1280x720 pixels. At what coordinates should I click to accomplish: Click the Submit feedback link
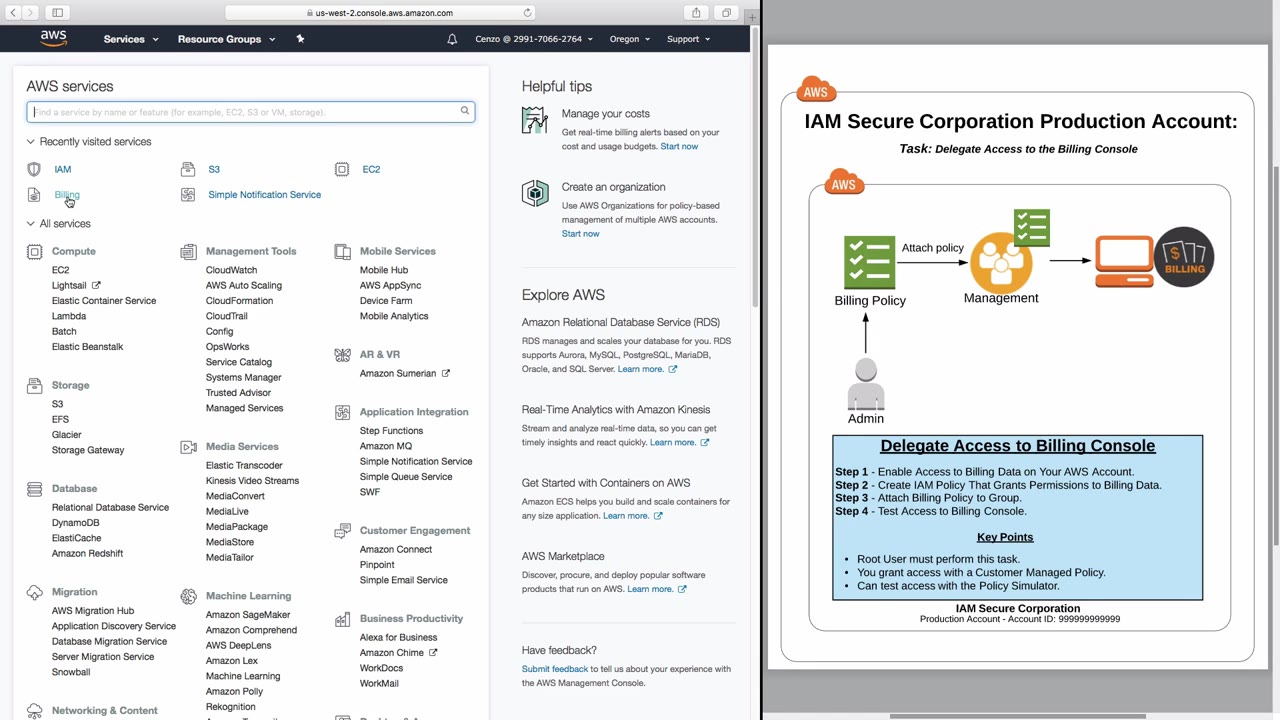(555, 669)
